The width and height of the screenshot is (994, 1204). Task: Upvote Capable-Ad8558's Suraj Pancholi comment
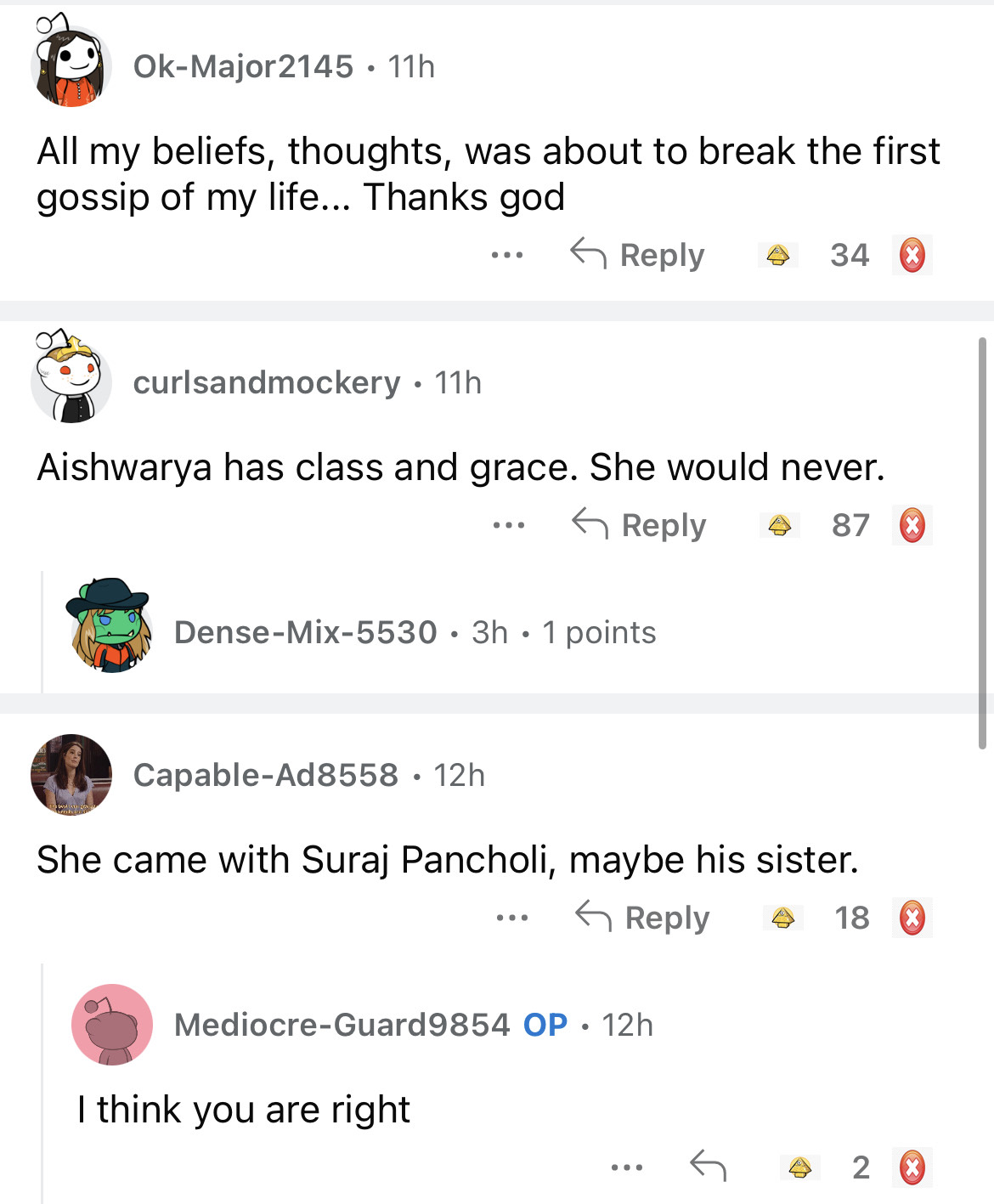[783, 918]
